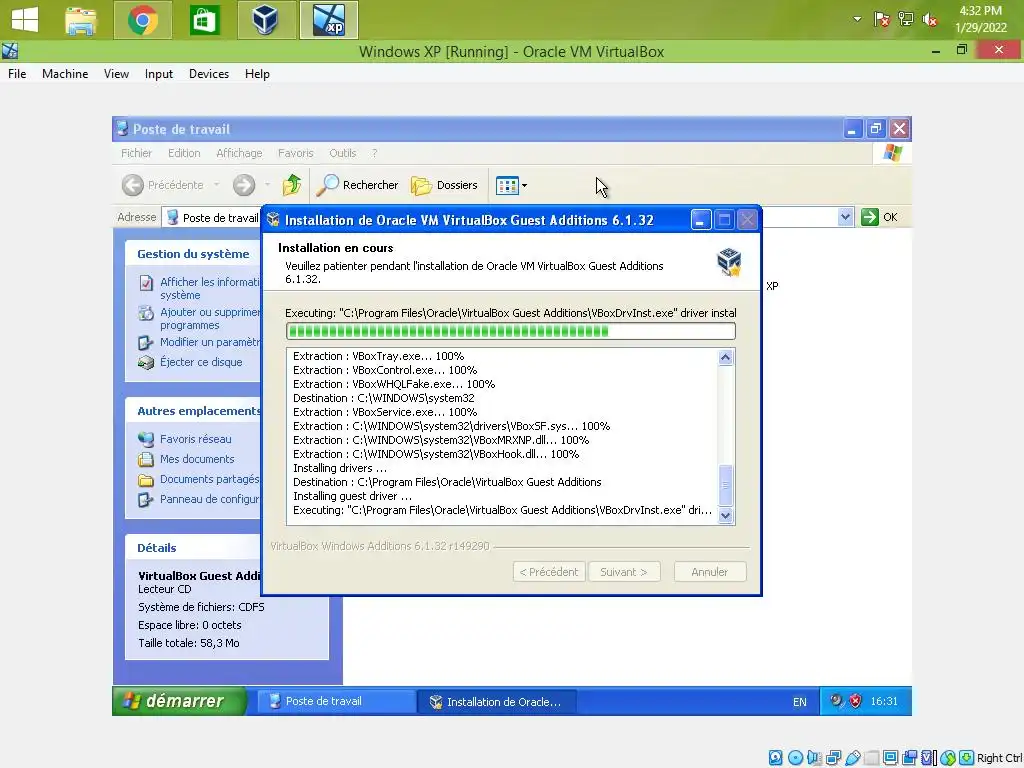Open VirtualBox Devices menu
The image size is (1024, 768).
pyautogui.click(x=208, y=74)
